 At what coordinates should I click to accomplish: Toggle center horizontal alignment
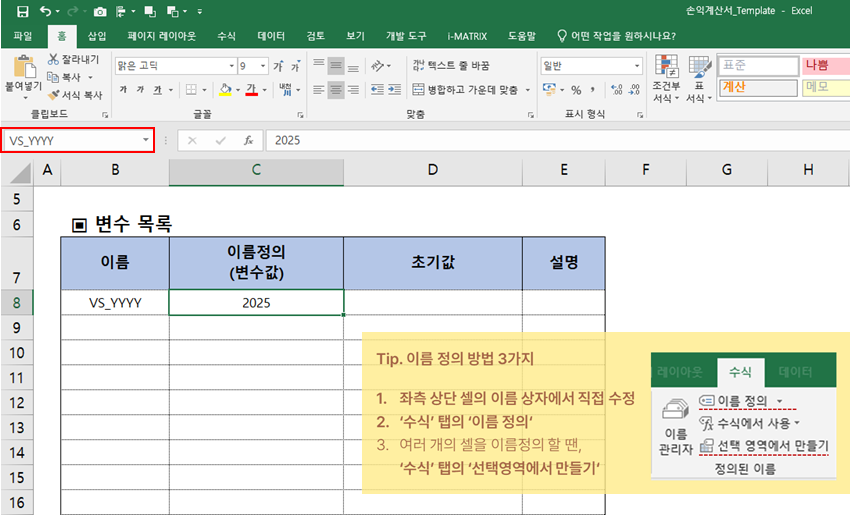(336, 89)
